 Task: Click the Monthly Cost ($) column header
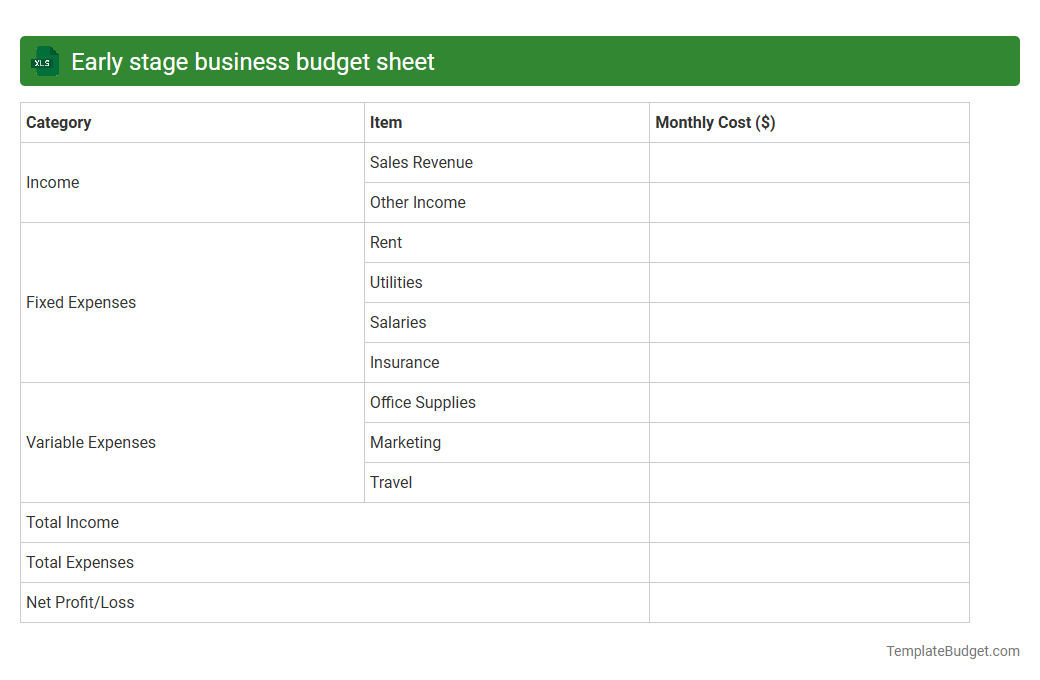[x=715, y=122]
